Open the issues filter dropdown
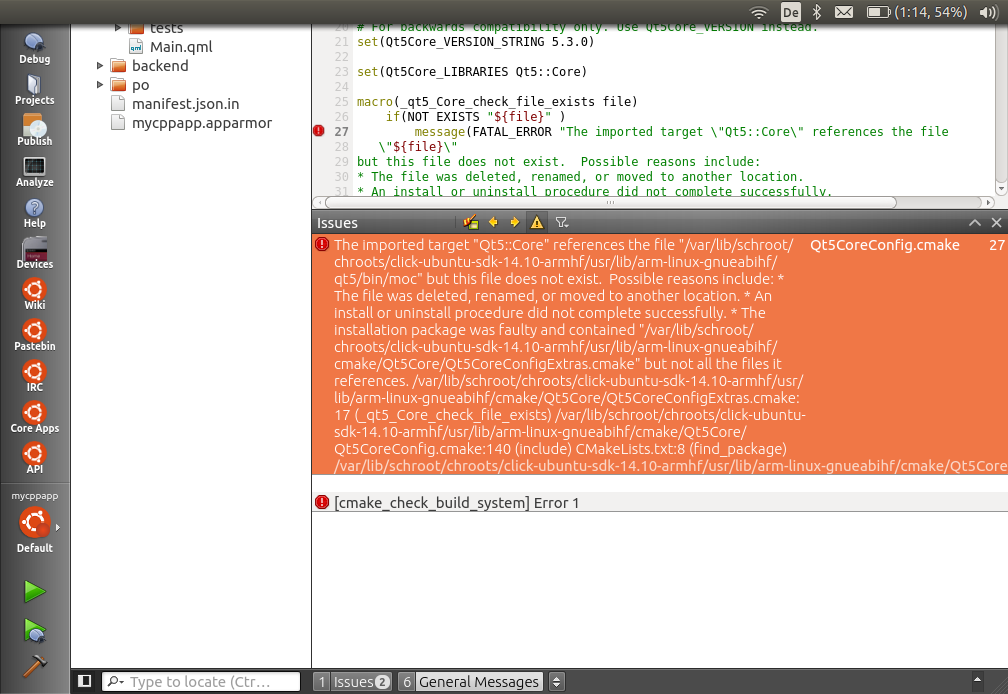This screenshot has height=694, width=1008. click(562, 223)
